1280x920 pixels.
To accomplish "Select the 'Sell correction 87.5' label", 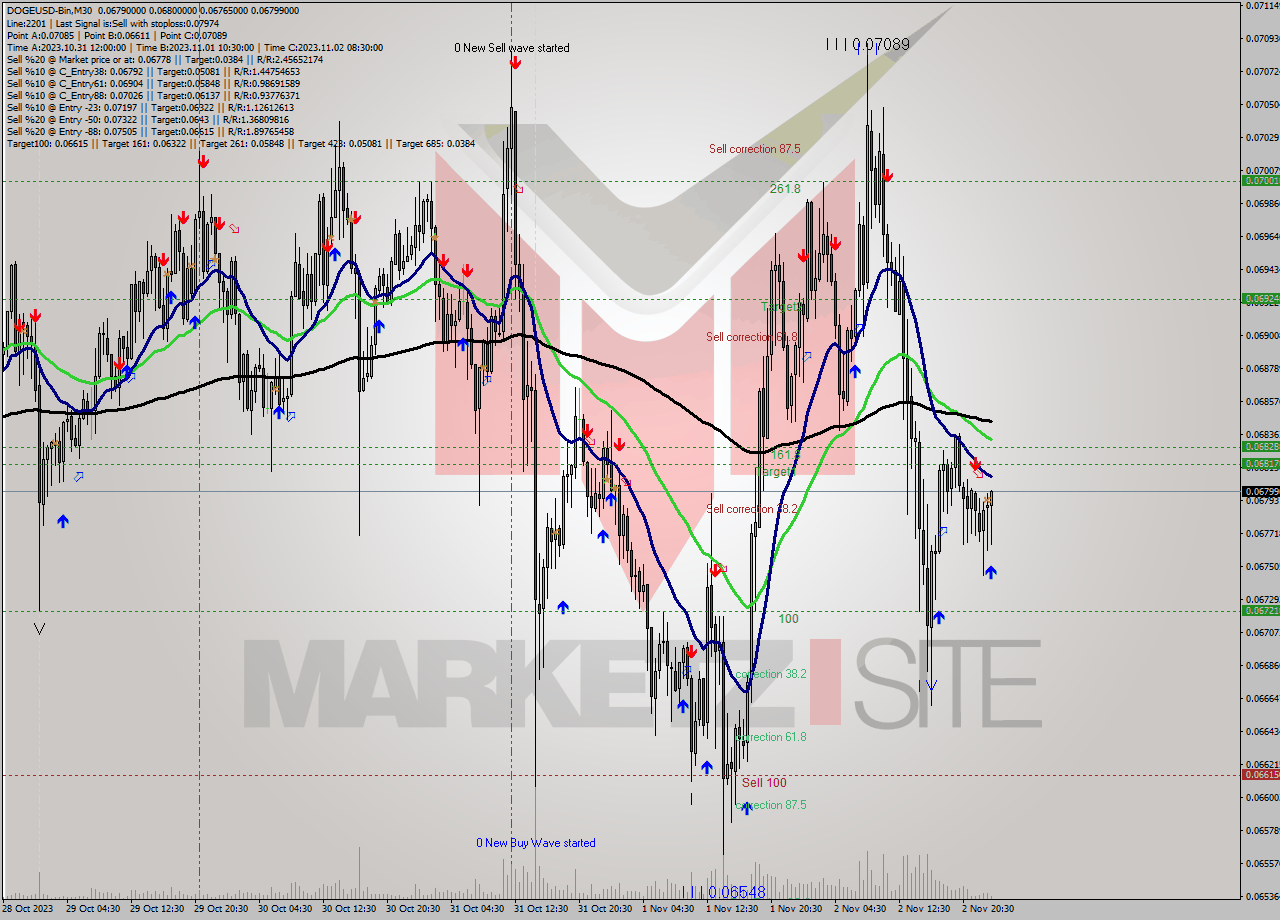I will coord(755,149).
